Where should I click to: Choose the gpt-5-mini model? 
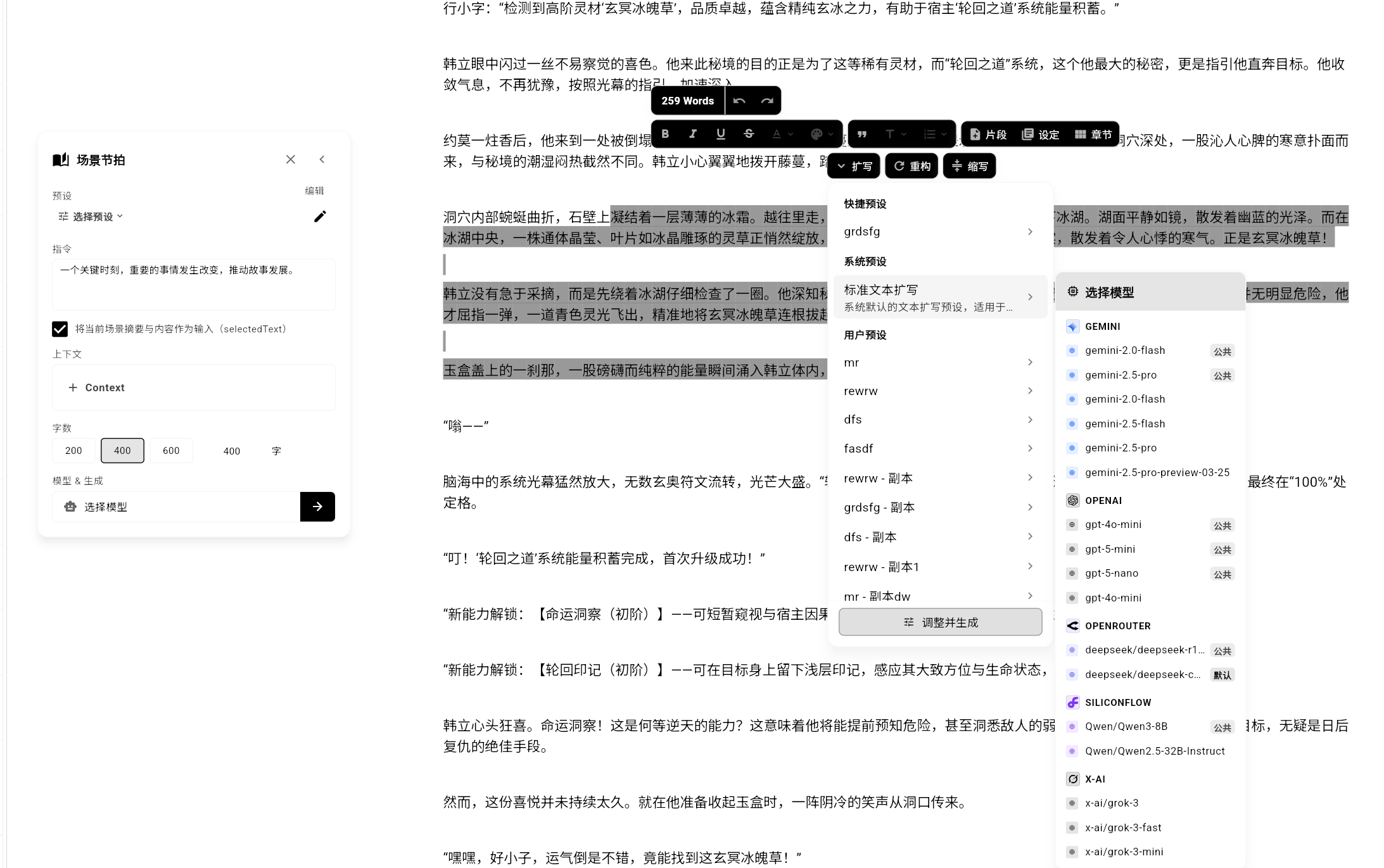click(1150, 550)
